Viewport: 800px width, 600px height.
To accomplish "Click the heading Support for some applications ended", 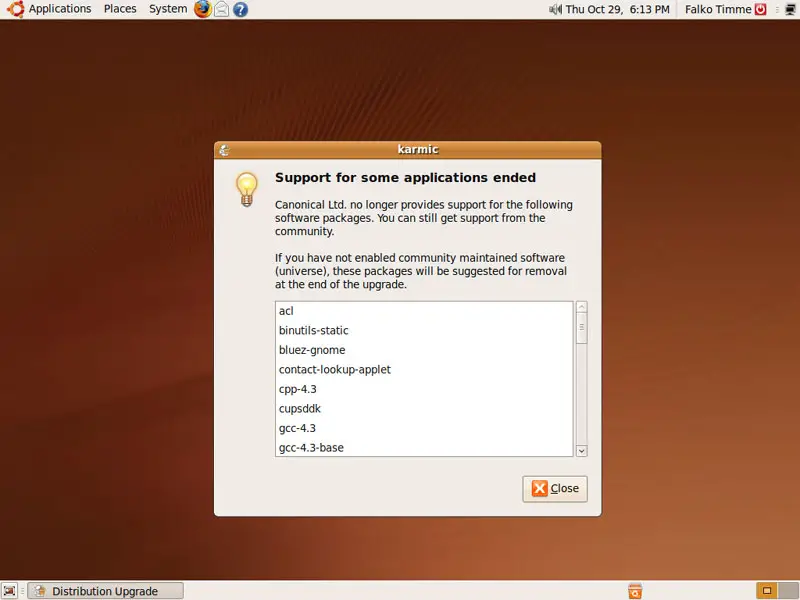I will (406, 178).
